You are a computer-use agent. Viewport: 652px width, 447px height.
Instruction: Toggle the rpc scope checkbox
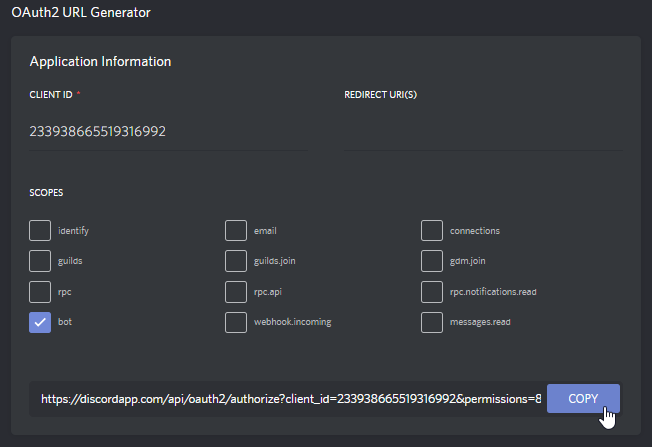40,292
